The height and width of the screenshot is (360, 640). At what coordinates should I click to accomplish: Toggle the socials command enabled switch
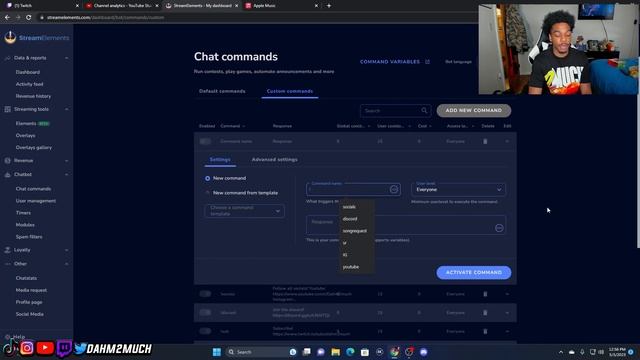[205, 294]
